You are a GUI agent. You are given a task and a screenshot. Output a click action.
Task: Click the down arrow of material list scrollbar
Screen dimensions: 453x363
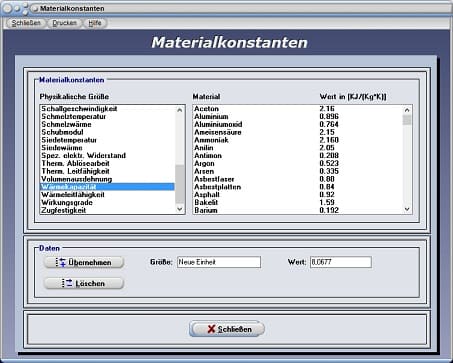[x=407, y=209]
